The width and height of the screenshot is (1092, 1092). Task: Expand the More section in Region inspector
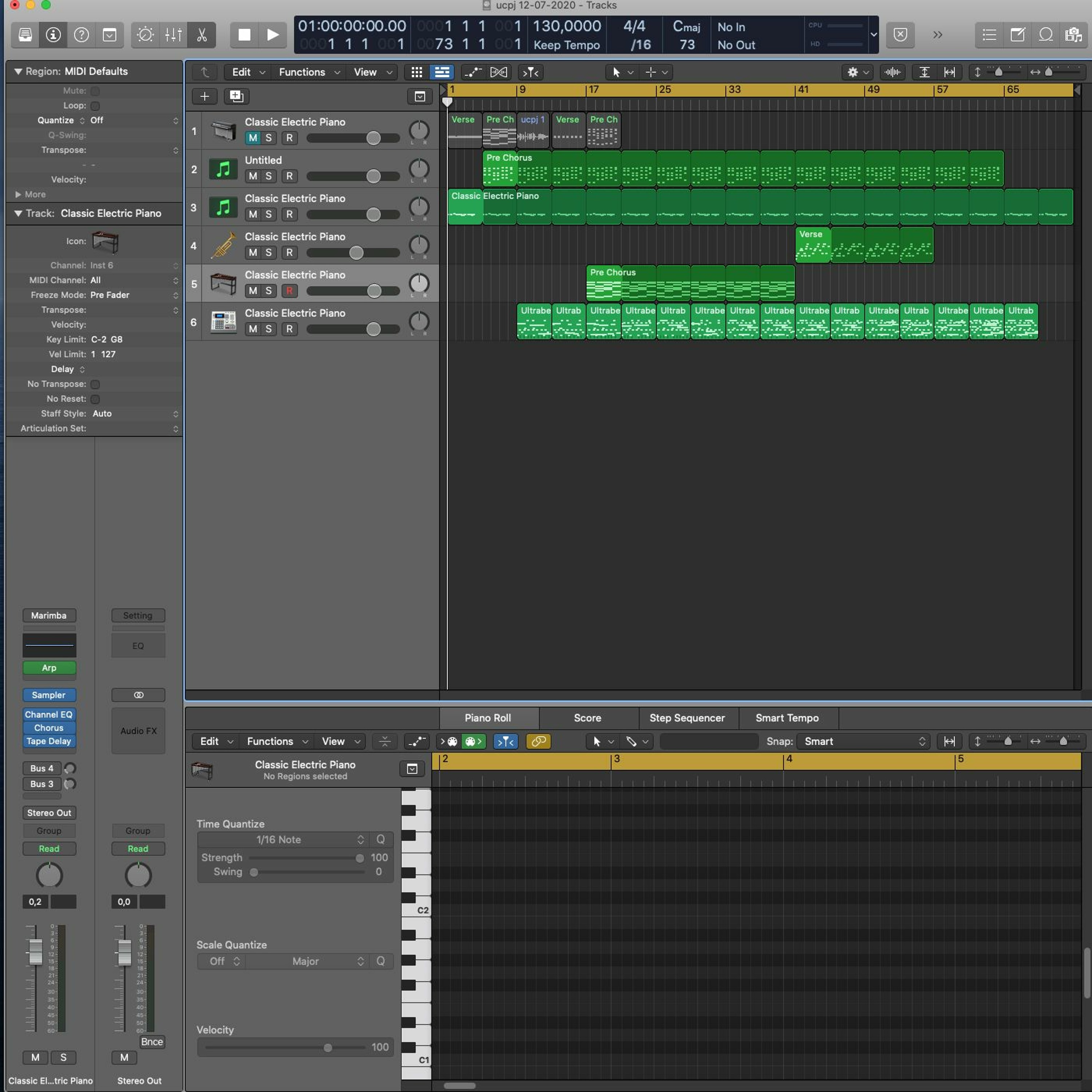click(19, 194)
